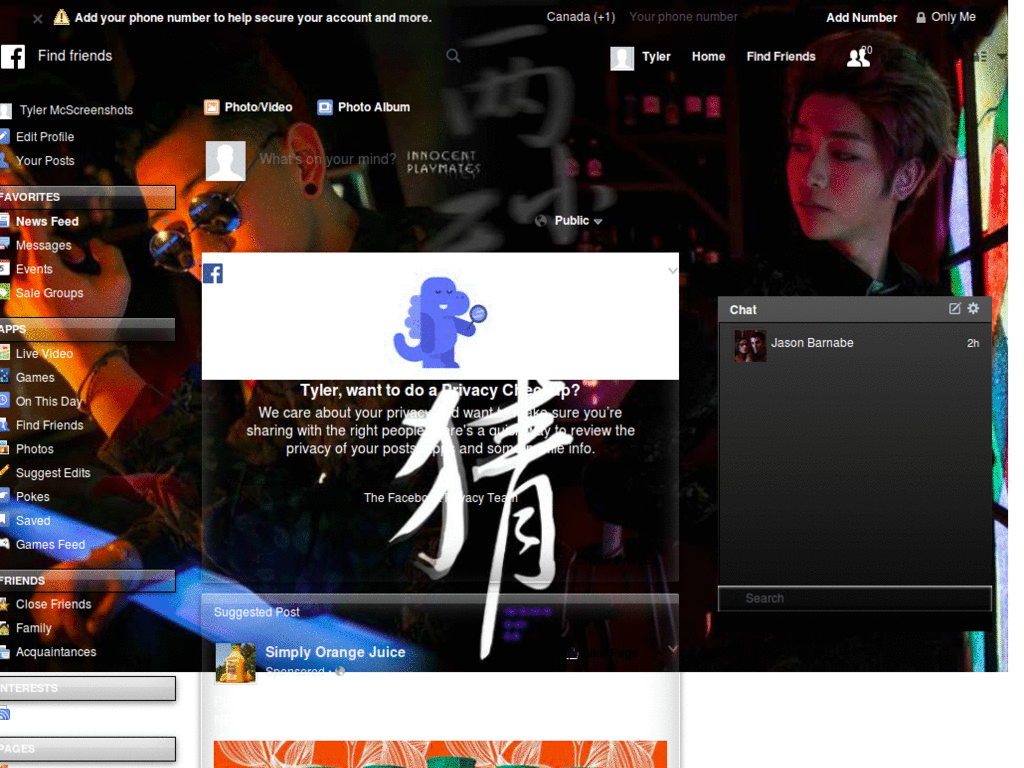Click the Add Number button
The width and height of the screenshot is (1024, 768).
click(861, 17)
